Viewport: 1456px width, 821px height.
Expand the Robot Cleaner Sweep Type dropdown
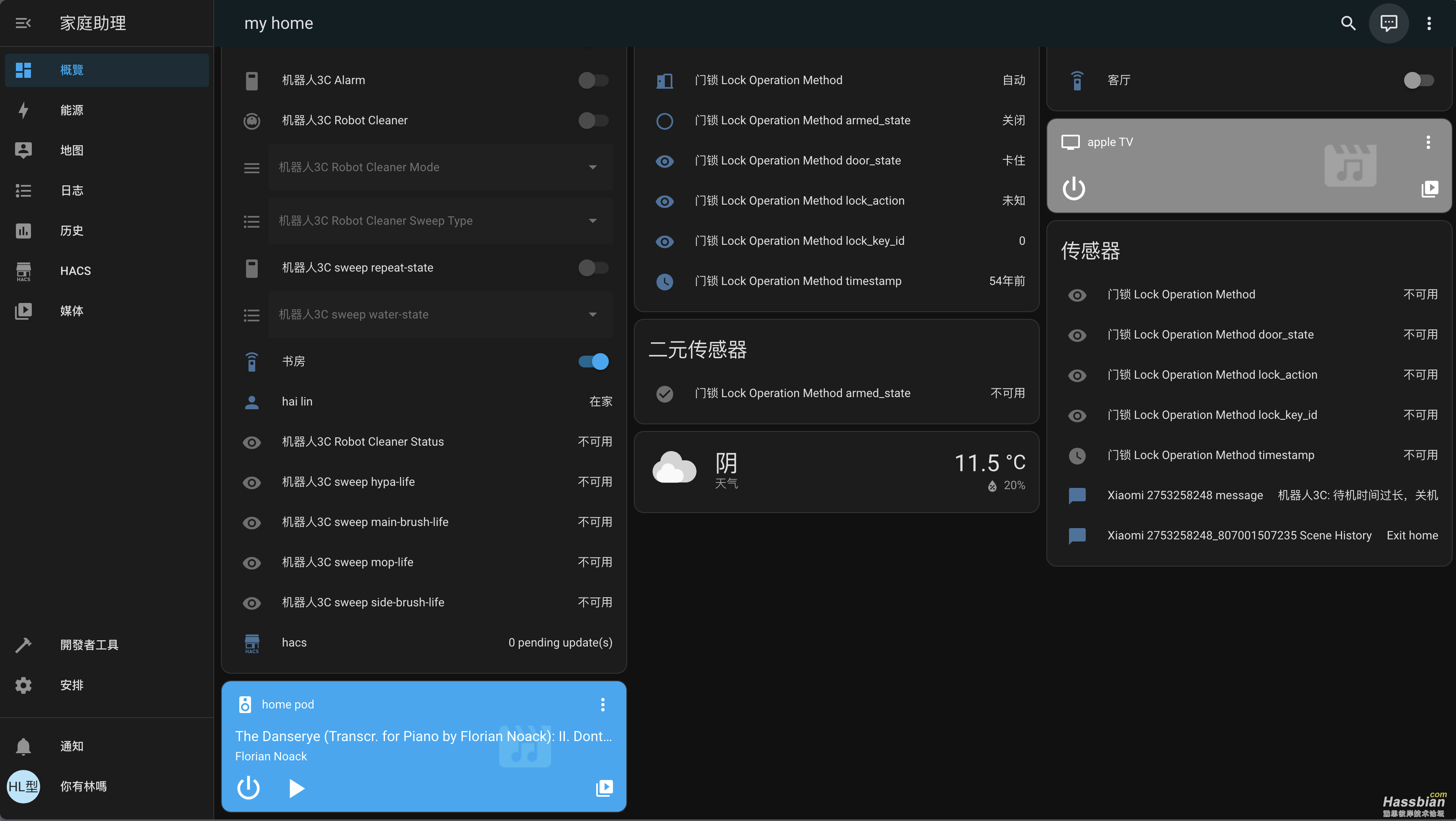[440, 221]
